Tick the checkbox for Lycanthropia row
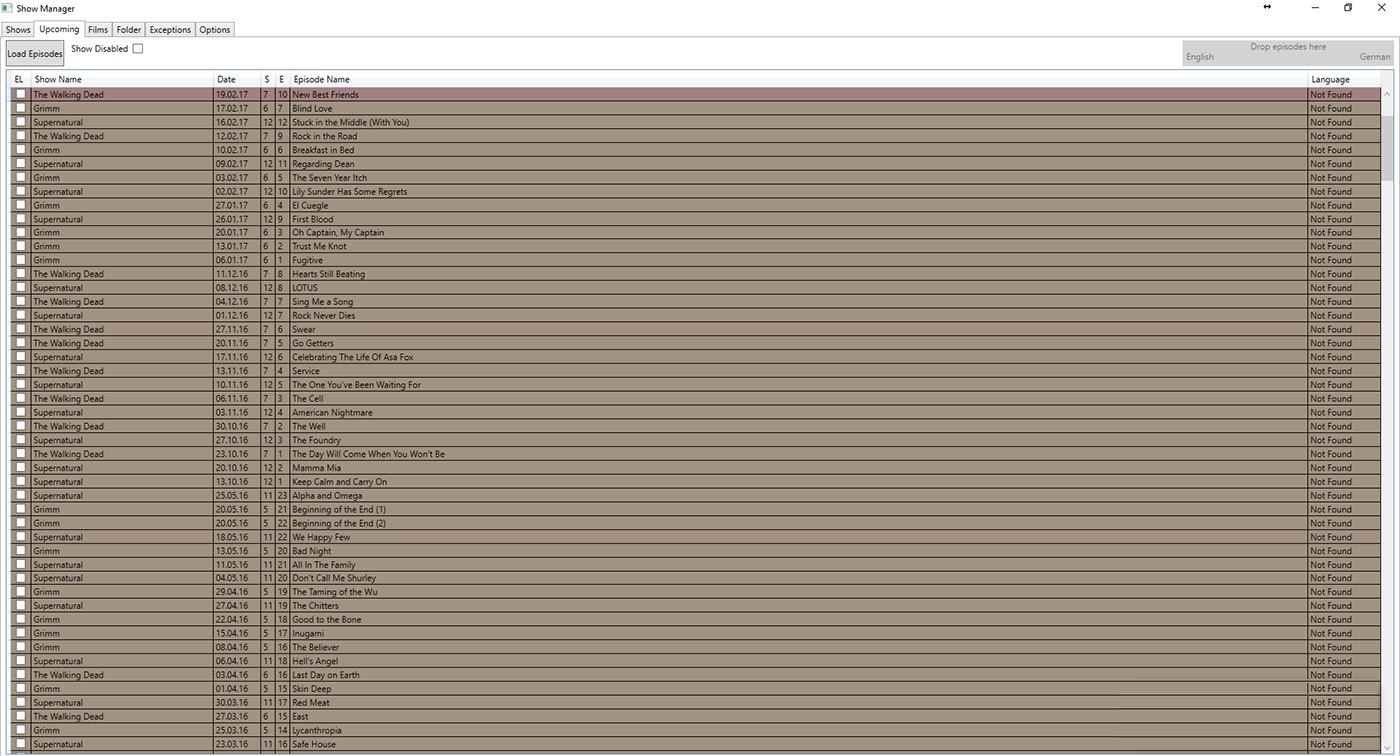Image resolution: width=1400 pixels, height=756 pixels. [20, 730]
